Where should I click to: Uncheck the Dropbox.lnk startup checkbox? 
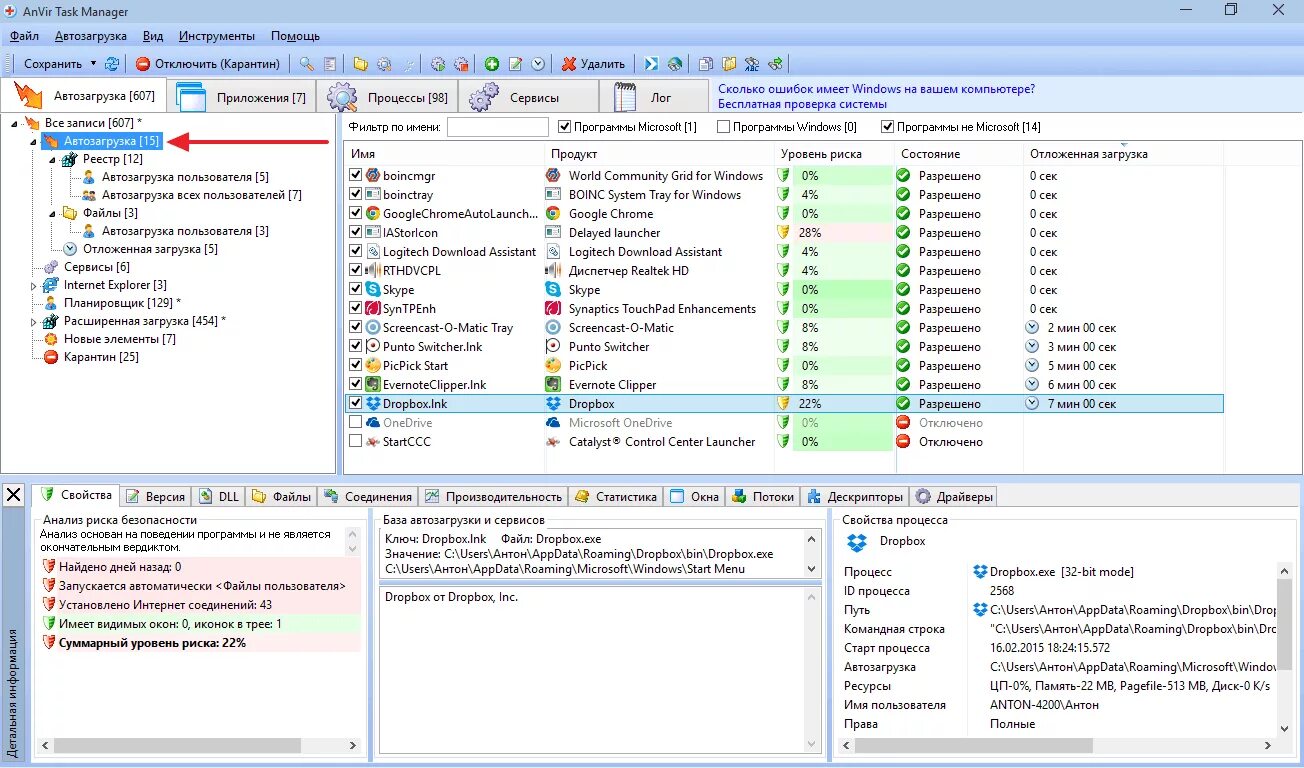[356, 404]
